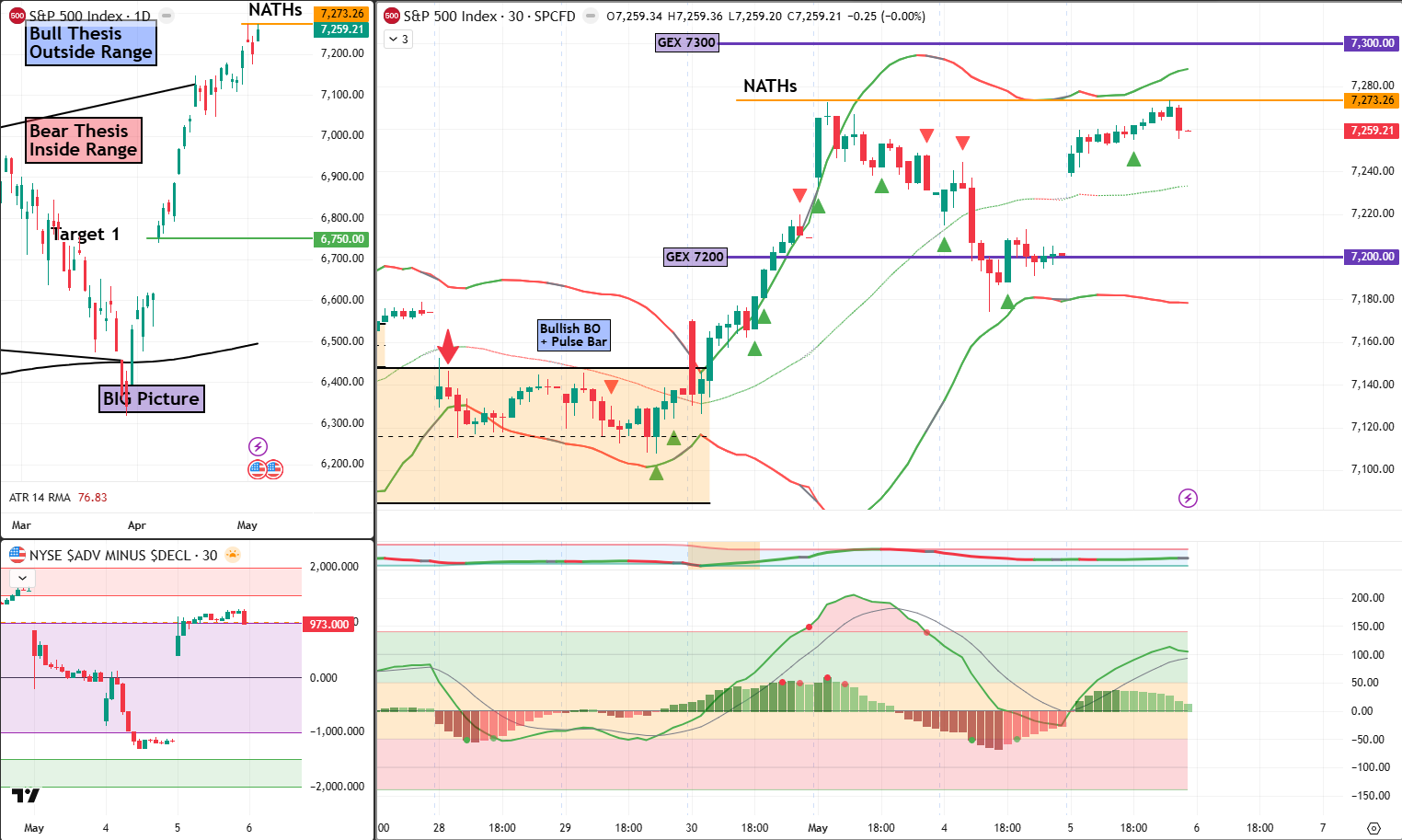Click the 7,200.00 purple price label

1372,257
